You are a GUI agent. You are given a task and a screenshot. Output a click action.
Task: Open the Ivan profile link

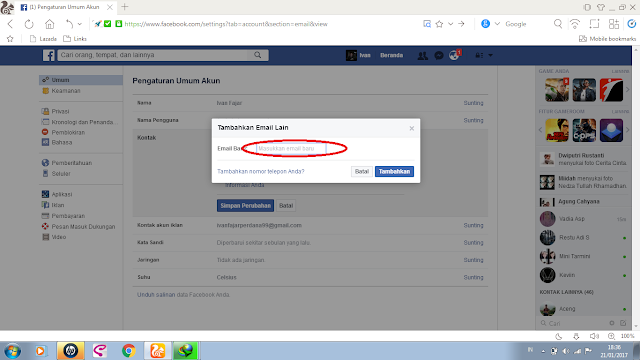[x=358, y=55]
